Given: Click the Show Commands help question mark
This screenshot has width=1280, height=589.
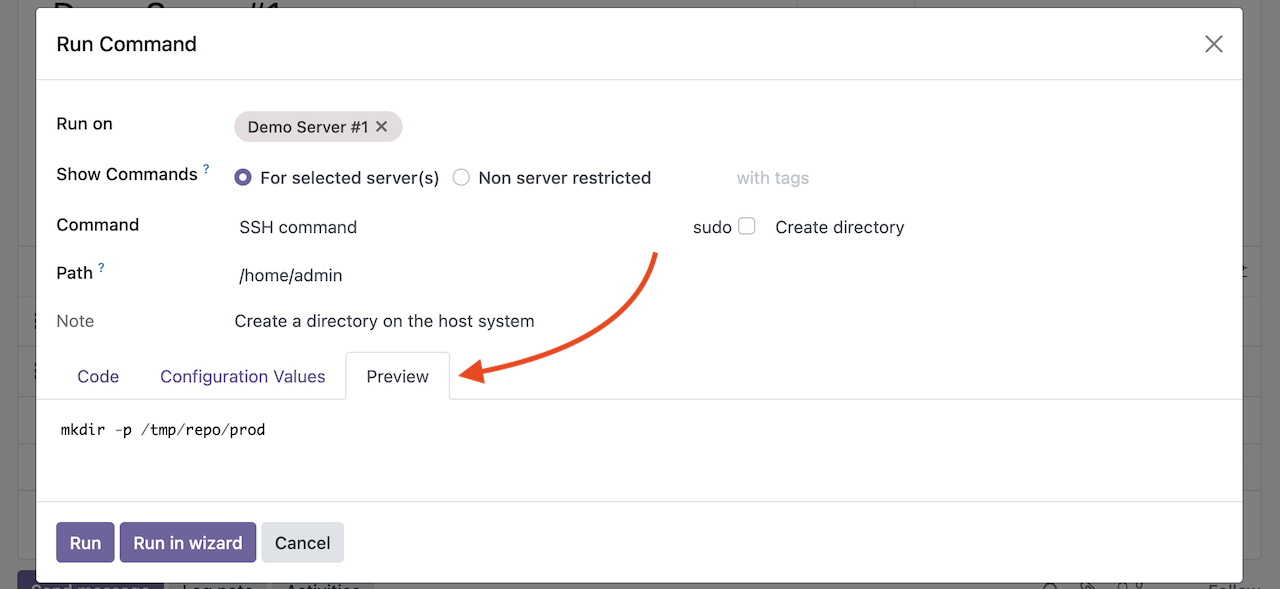Looking at the screenshot, I should (207, 169).
